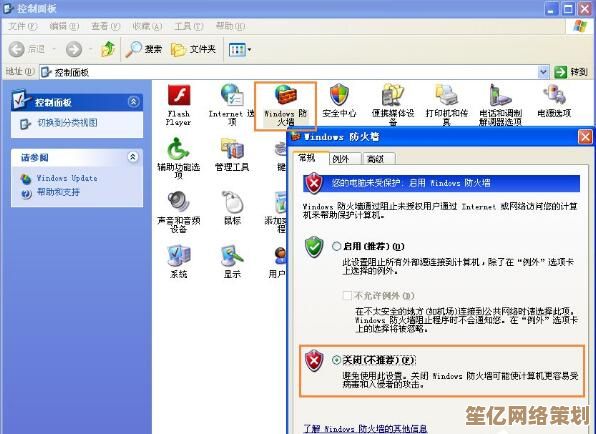Click the Search (搜索) toolbar button
596x434 pixels.
click(x=144, y=49)
